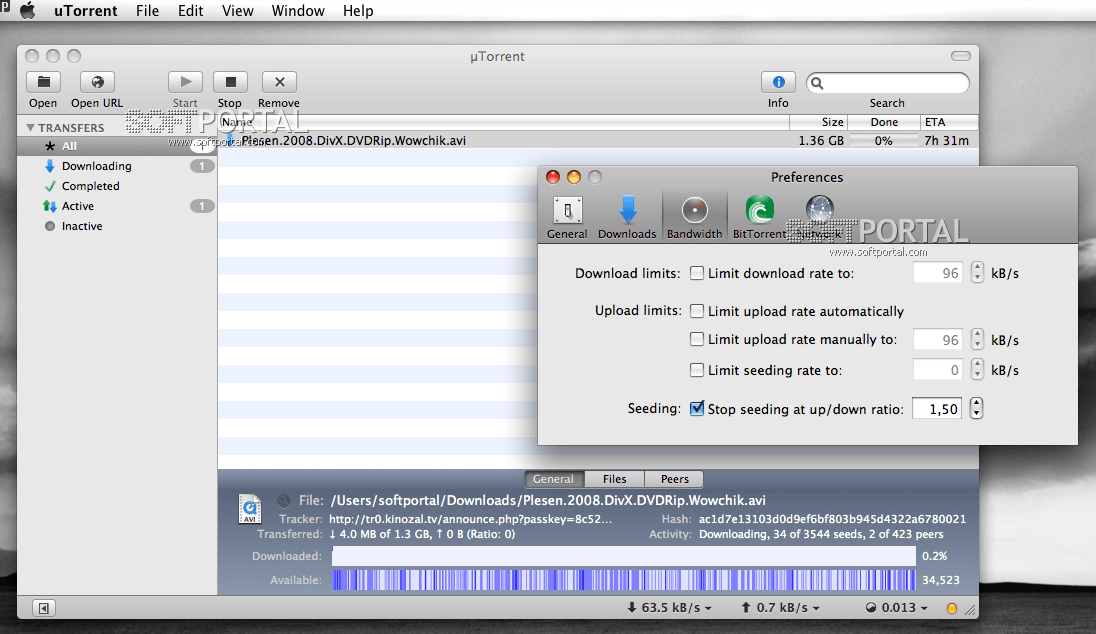Screen dimensions: 1096x634
Task: Open the Window menu
Action: (298, 11)
